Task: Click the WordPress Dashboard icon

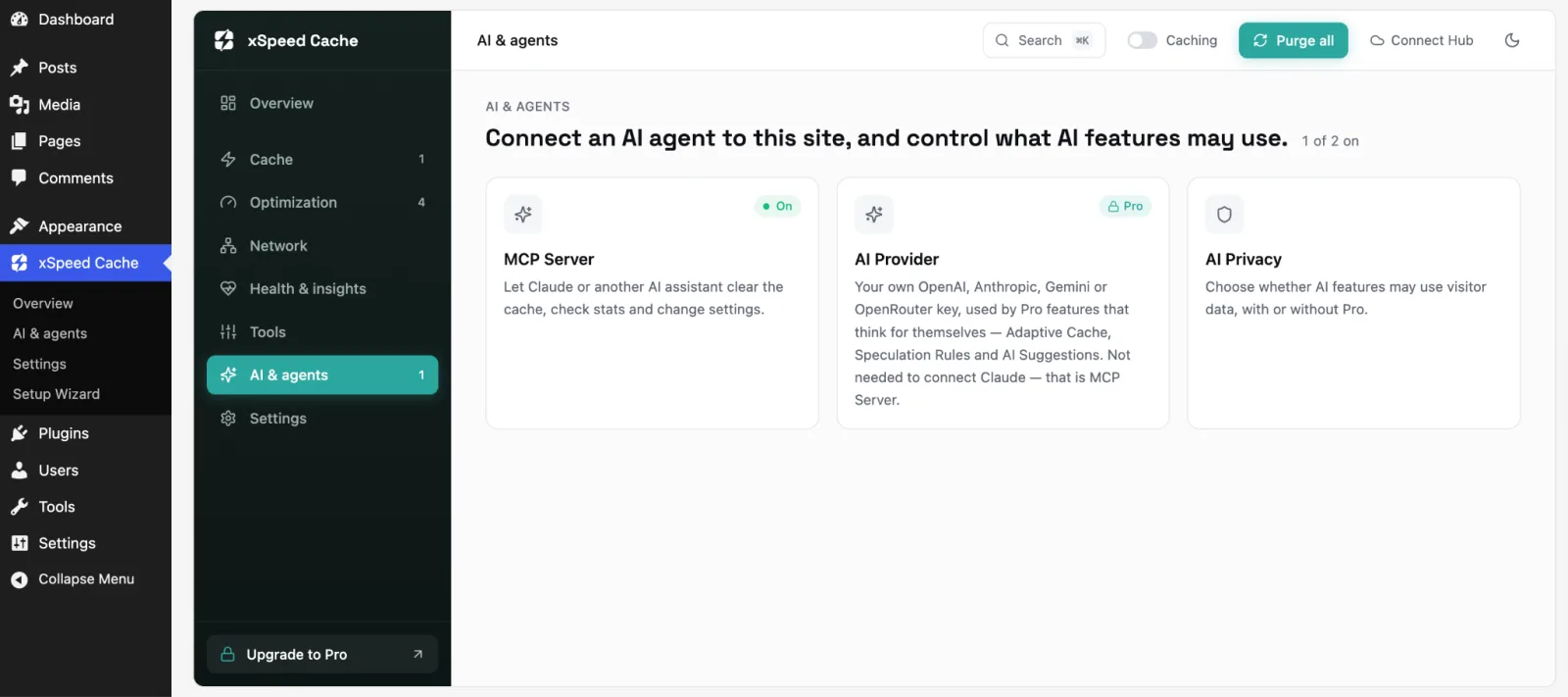Action: [x=19, y=19]
